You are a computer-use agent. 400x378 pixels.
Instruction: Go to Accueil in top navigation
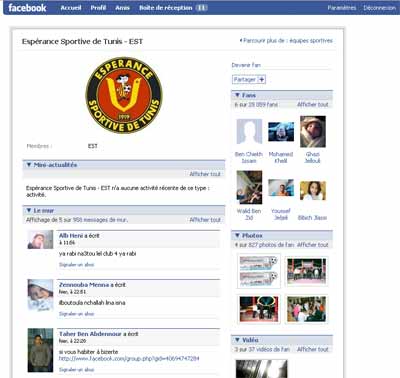click(71, 8)
